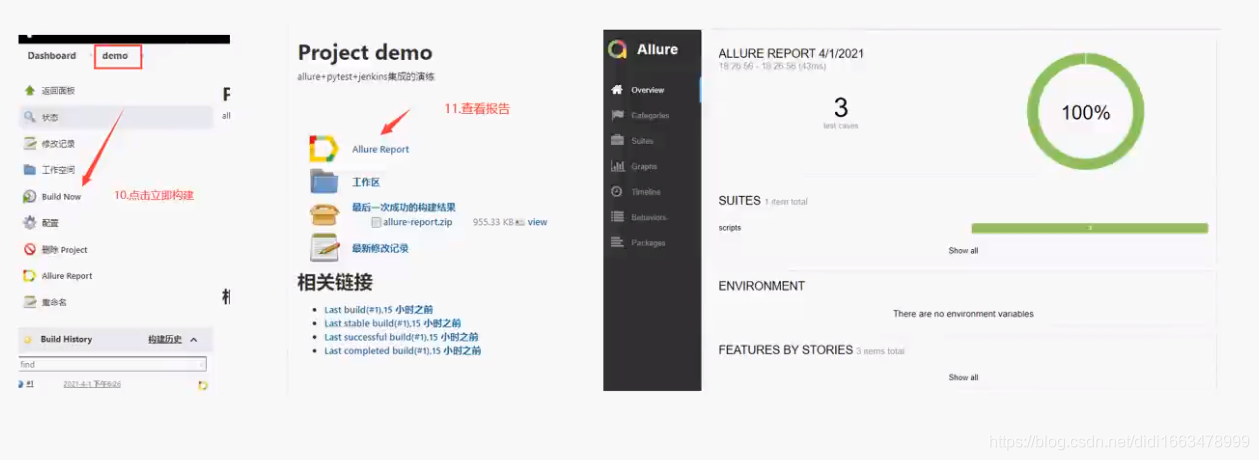Click the red prohibition icon for 删除 Project
Viewport: 1259px width, 460px height.
click(x=30, y=249)
